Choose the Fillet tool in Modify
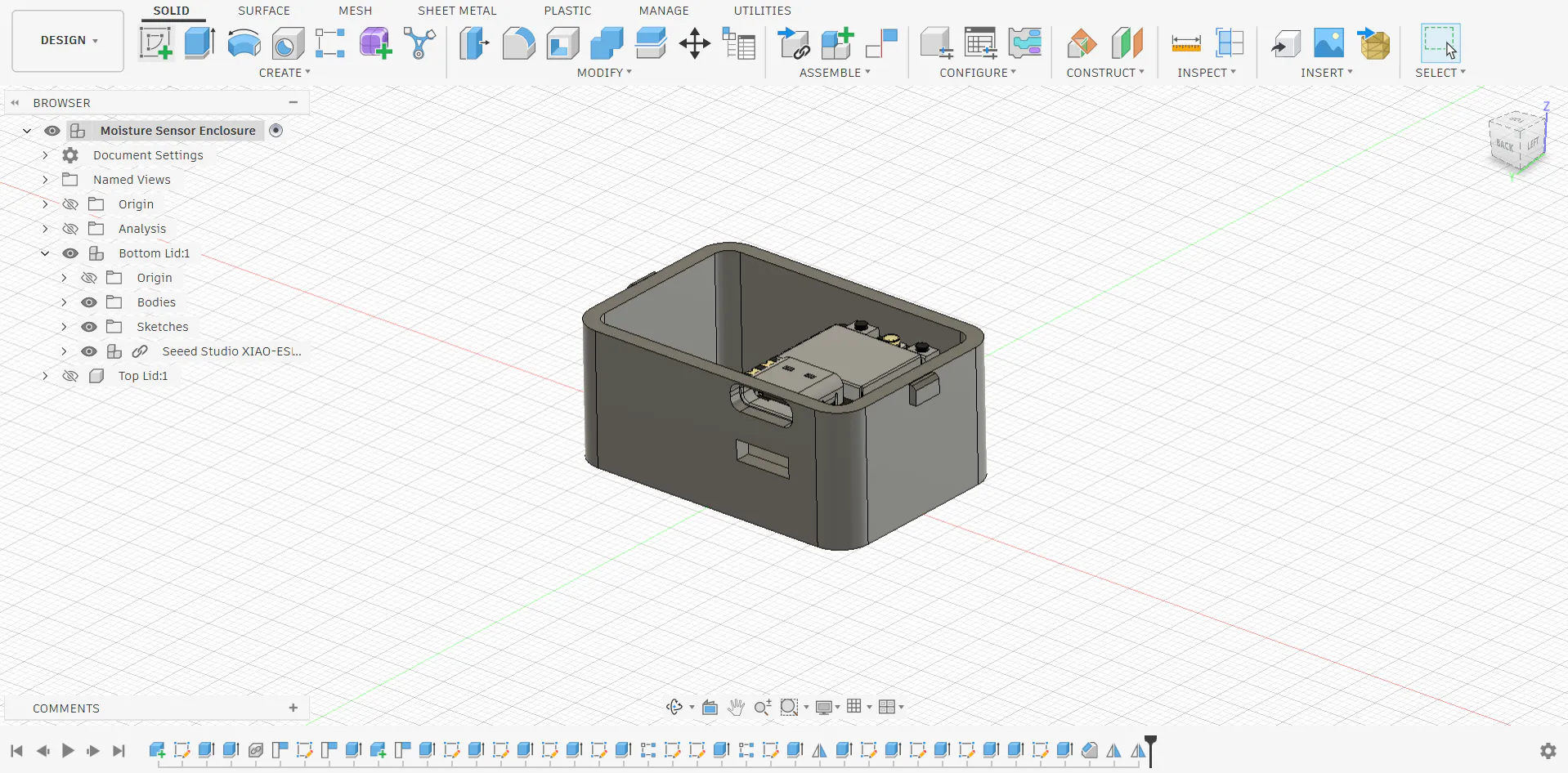 [x=518, y=43]
